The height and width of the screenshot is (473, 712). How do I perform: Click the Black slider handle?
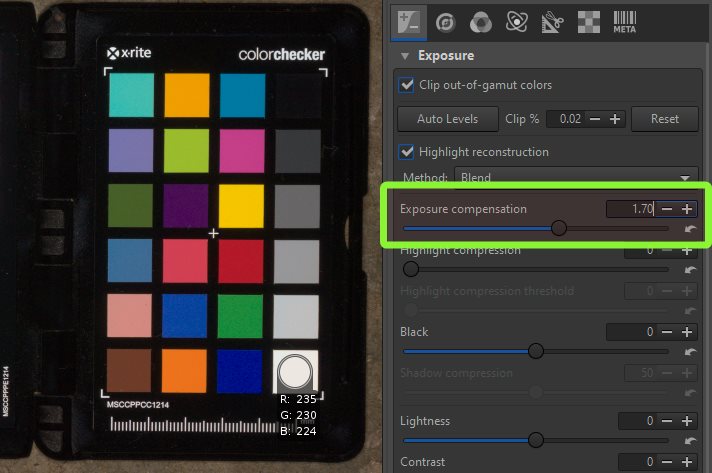click(536, 351)
